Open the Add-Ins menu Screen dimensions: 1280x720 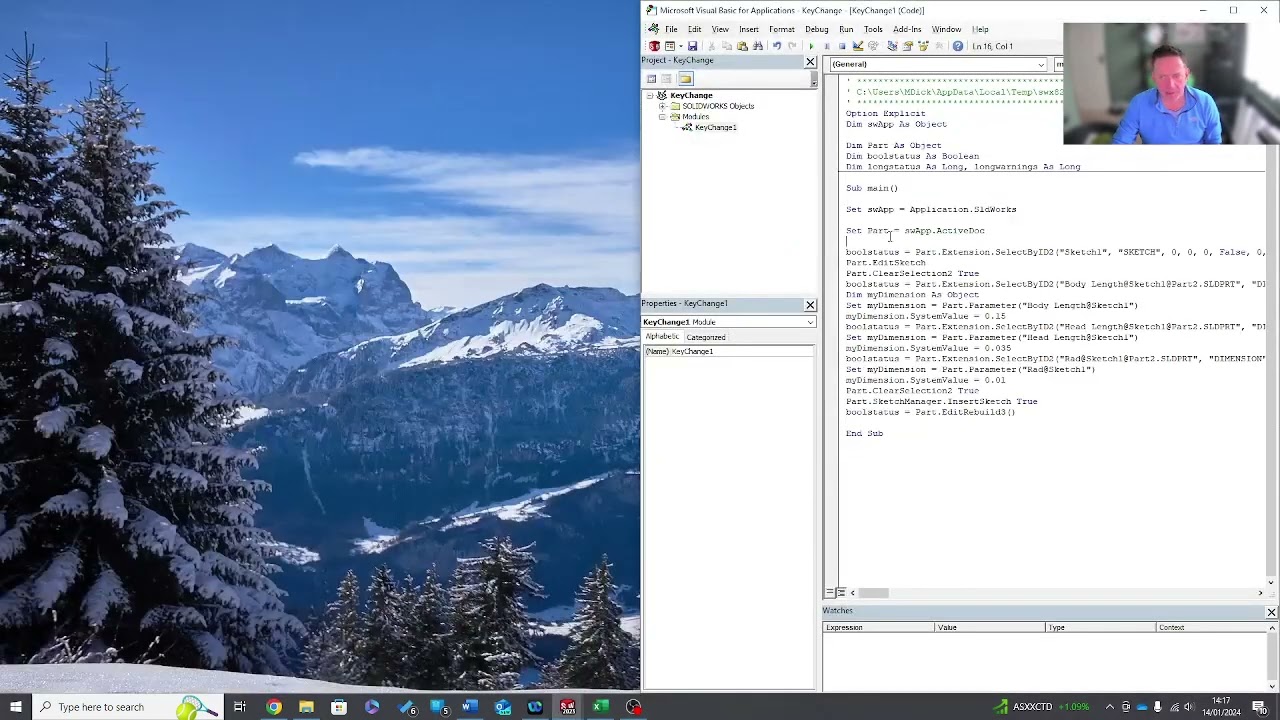(907, 29)
